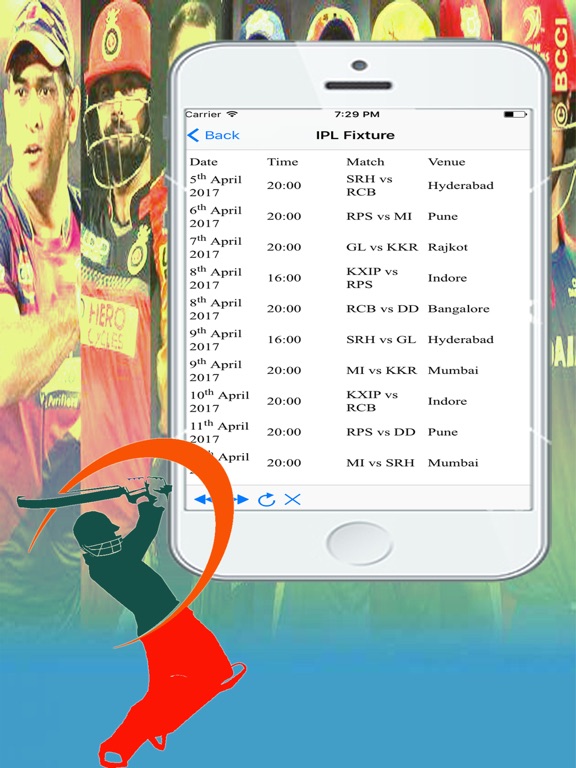Select the SRH vs RCB match
This screenshot has height=768, width=576.
(x=369, y=186)
